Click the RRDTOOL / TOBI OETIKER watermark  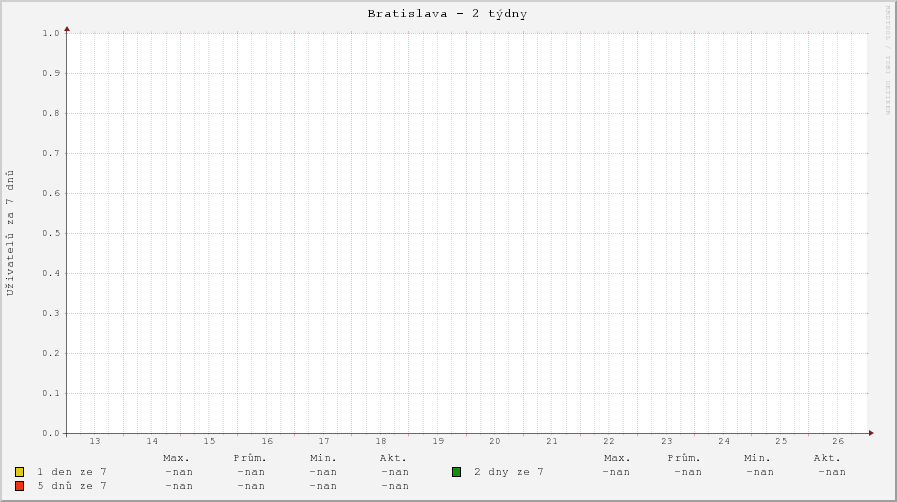[x=886, y=60]
